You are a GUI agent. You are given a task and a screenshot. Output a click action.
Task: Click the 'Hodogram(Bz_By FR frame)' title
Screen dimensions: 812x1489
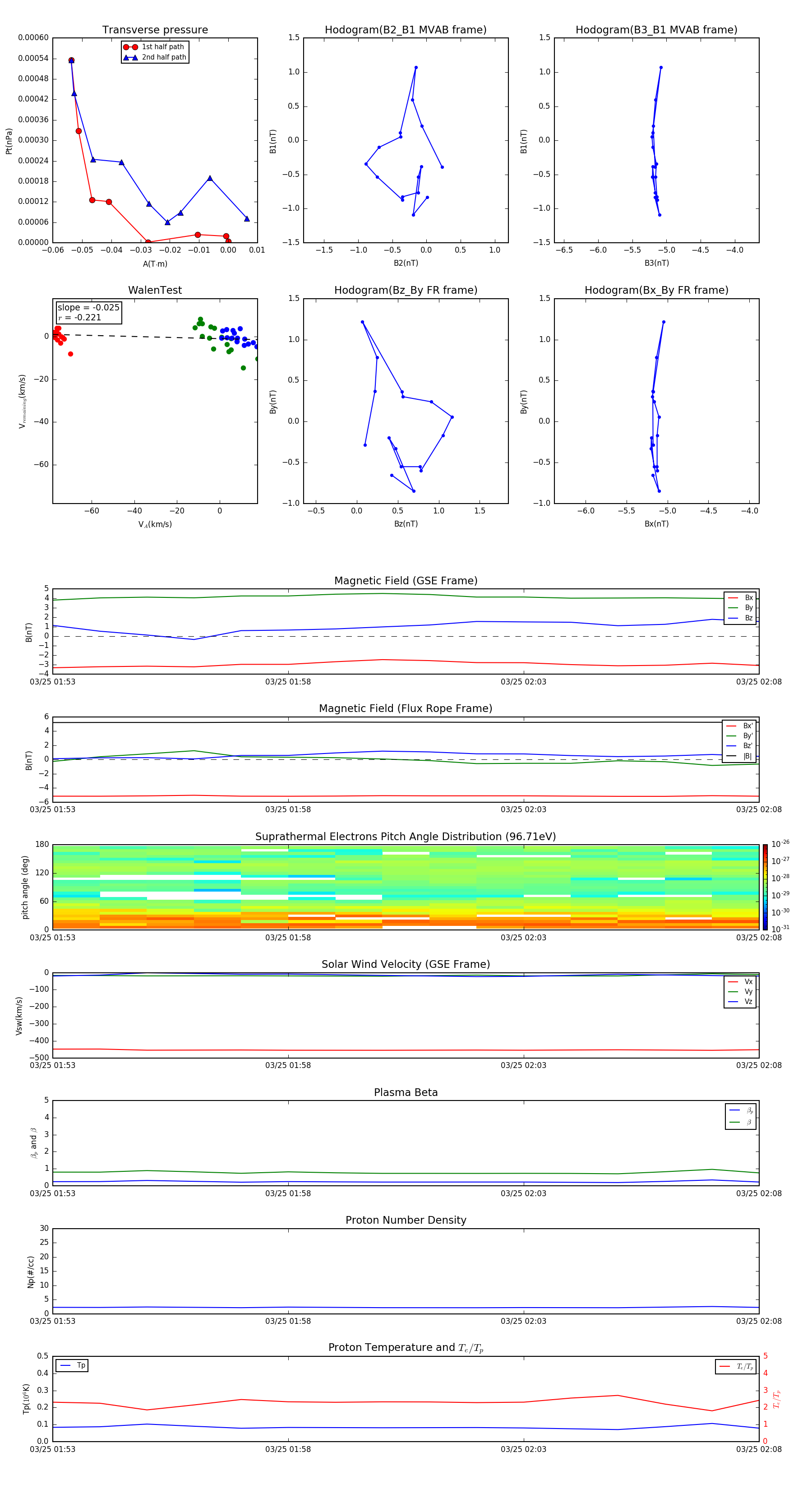coord(406,290)
